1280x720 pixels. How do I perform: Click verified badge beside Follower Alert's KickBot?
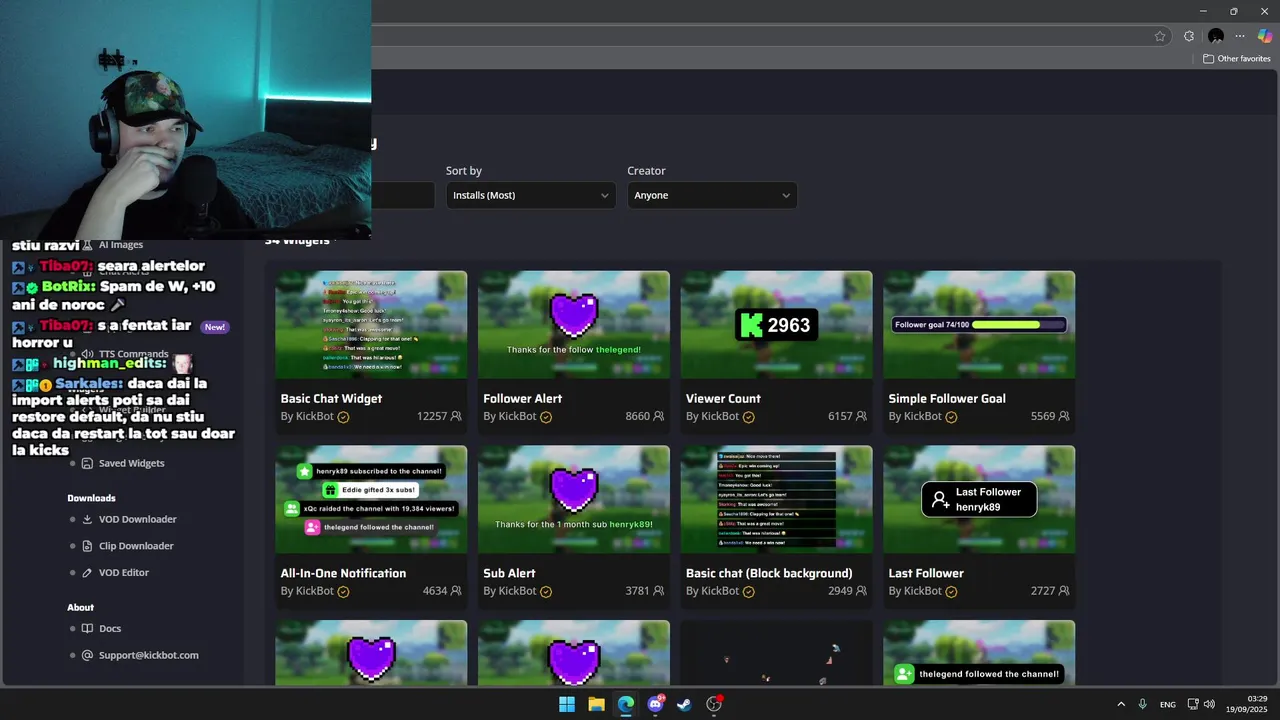tap(546, 417)
